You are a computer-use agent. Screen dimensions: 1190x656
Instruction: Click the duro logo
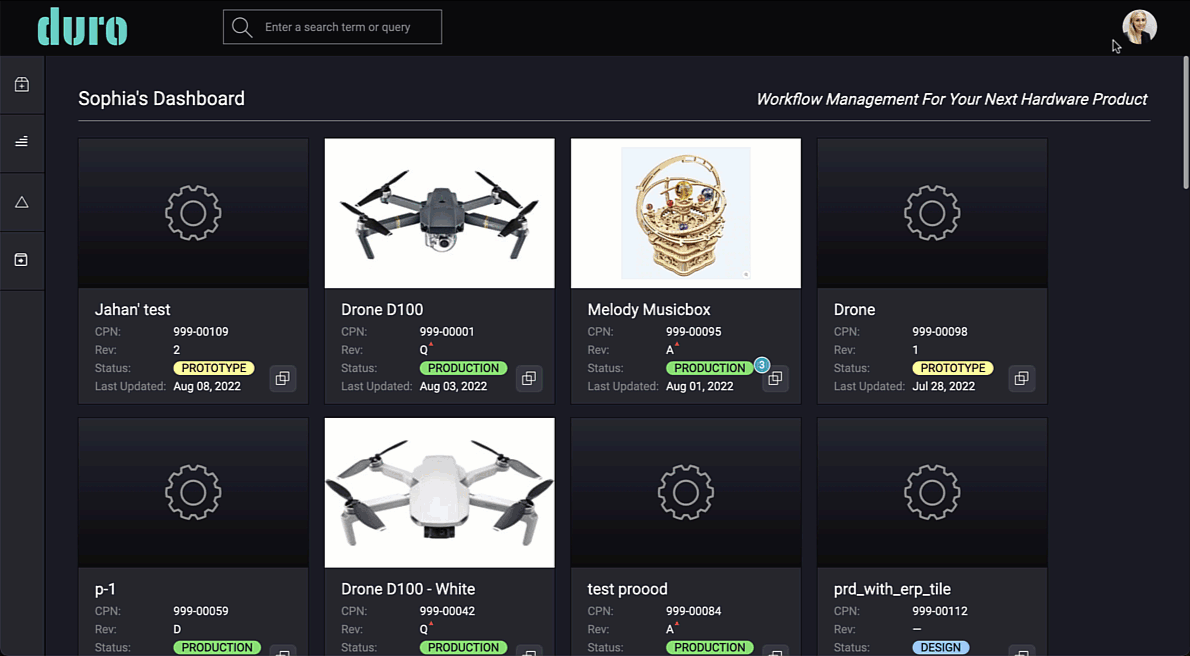point(82,27)
